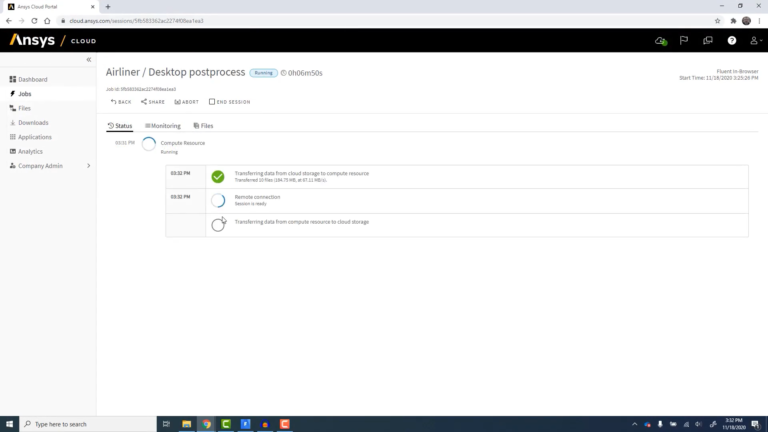768x432 pixels.
Task: Click the cloud status icon in header
Action: click(x=661, y=41)
